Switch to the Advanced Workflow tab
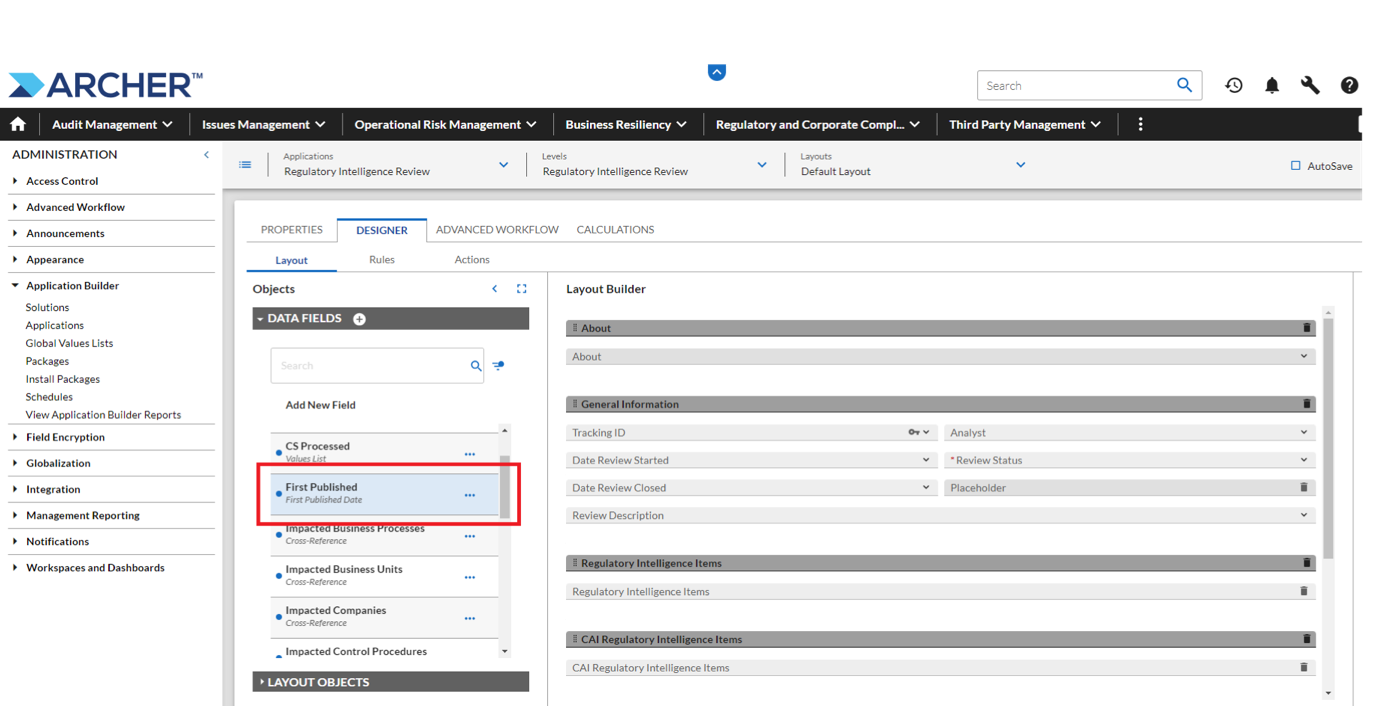The height and width of the screenshot is (706, 1376). [x=497, y=230]
